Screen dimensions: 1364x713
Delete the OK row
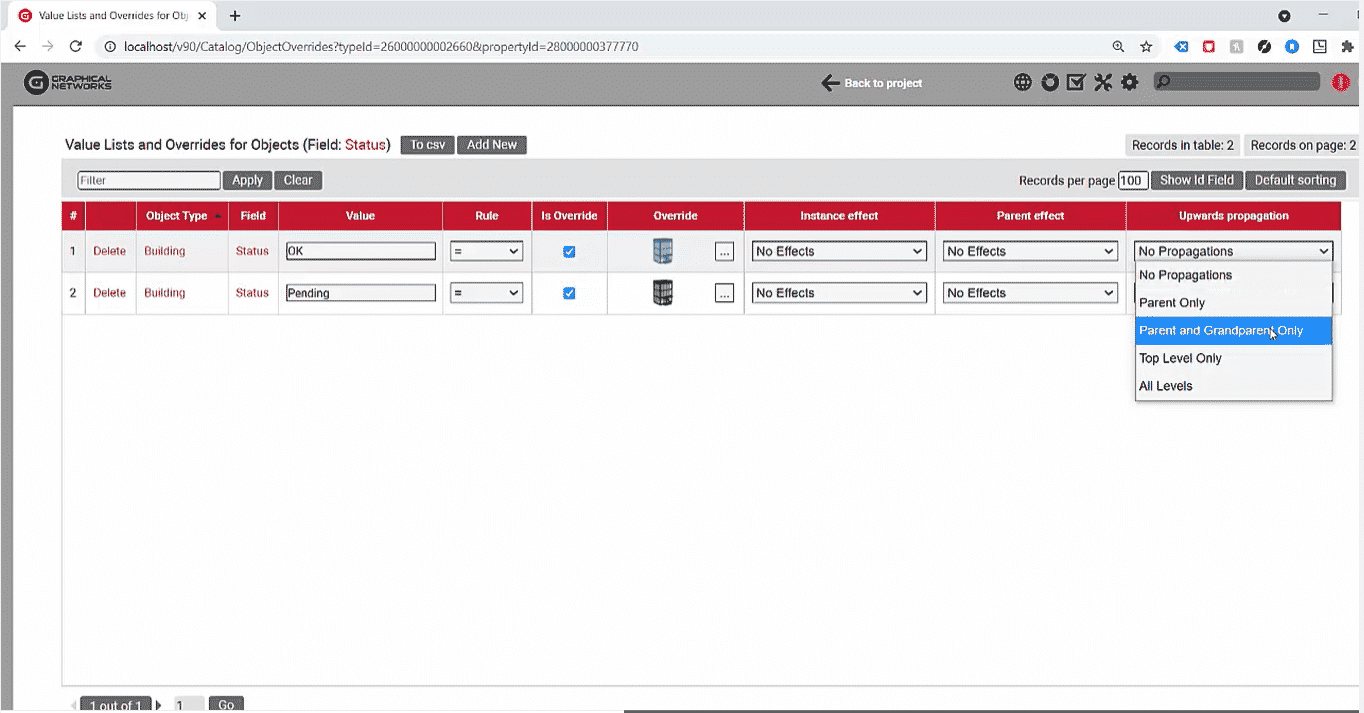click(110, 251)
